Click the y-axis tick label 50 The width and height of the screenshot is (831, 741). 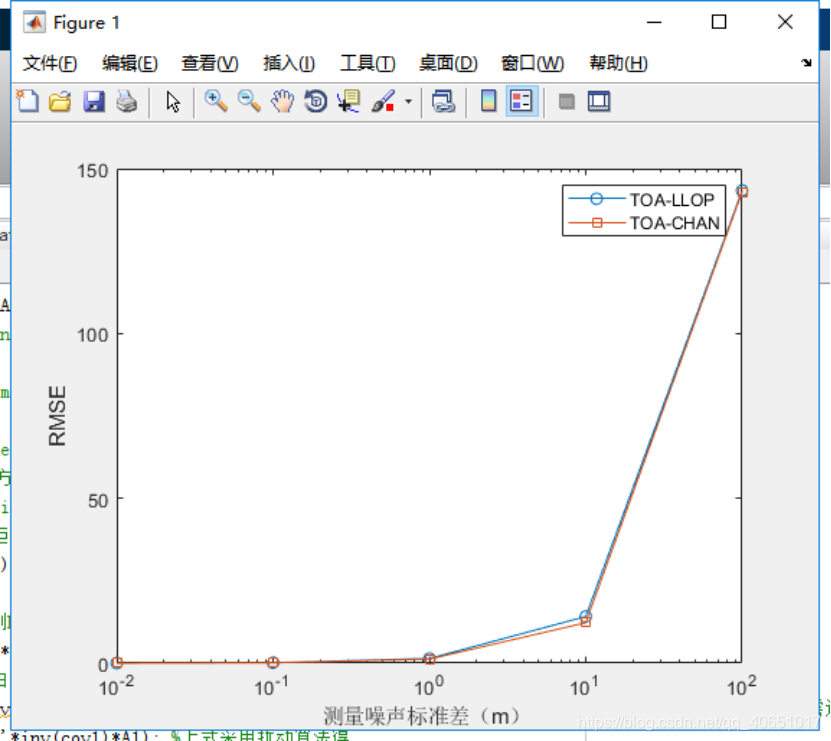[98, 500]
